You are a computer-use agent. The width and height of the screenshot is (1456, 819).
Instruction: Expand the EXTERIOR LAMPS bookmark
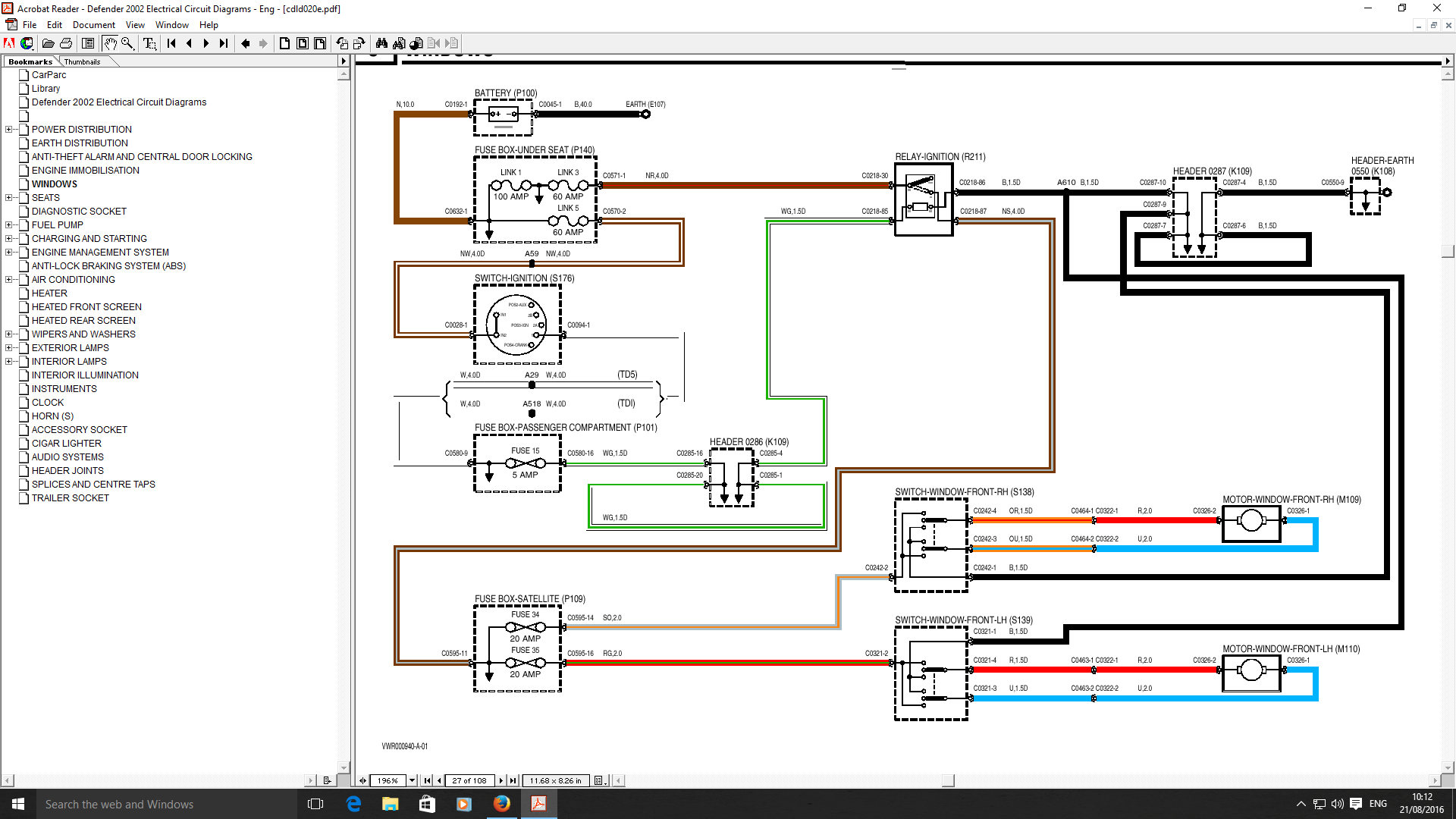[x=8, y=348]
